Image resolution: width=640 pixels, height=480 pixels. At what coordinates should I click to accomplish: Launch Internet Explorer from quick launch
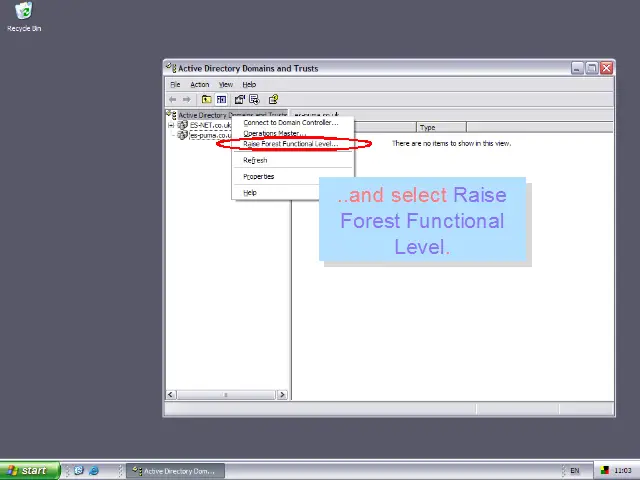click(x=94, y=470)
